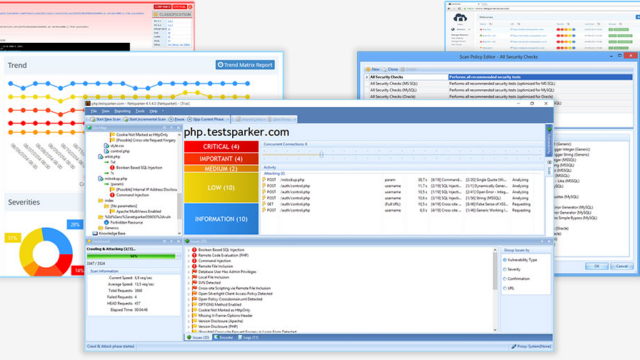
Task: Open the Trend Matrix Report
Action: [x=245, y=65]
